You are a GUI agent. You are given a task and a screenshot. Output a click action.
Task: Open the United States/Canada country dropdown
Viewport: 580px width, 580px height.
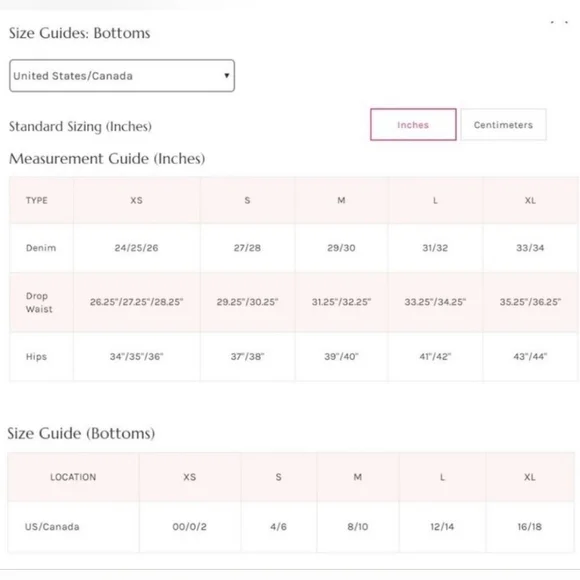122,75
